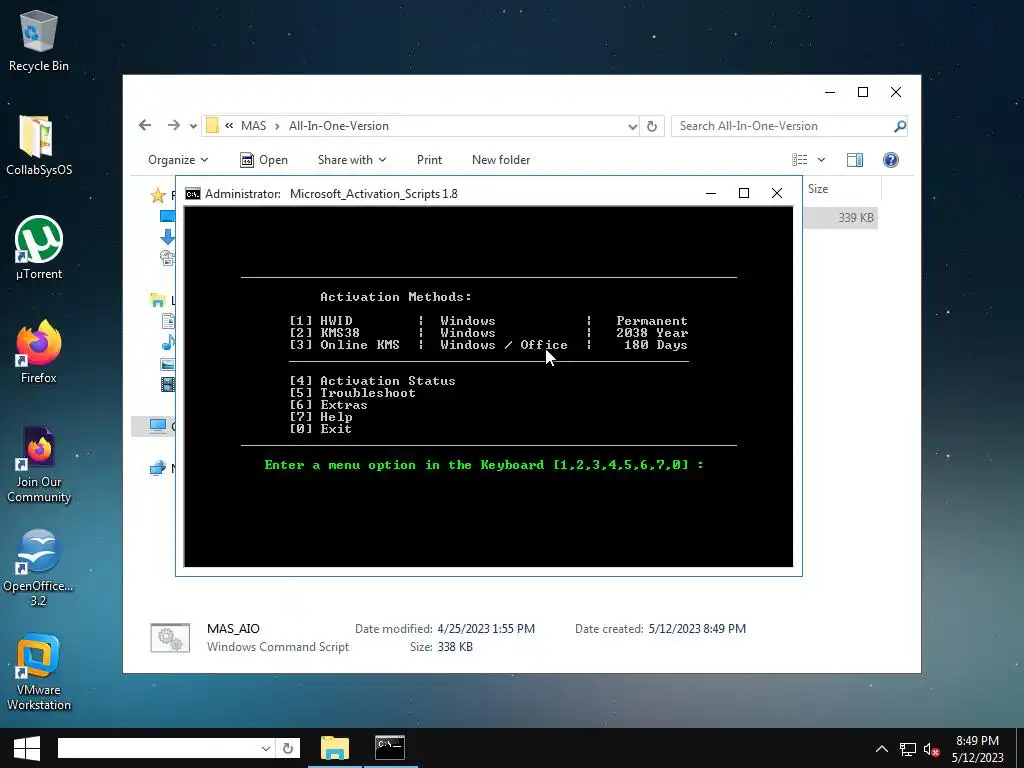Select the Libraries icon in navigation pane
Screen dimensions: 1024x768
click(x=158, y=300)
